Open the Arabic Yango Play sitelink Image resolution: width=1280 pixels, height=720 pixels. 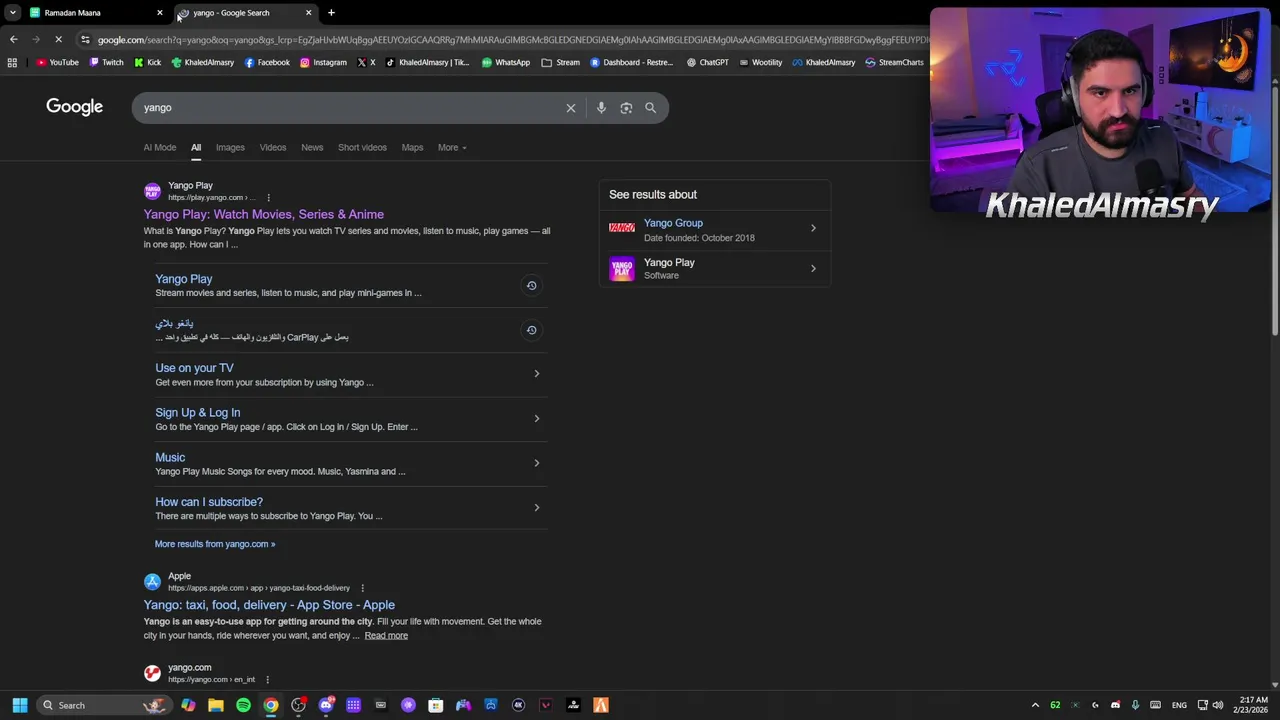tap(174, 324)
